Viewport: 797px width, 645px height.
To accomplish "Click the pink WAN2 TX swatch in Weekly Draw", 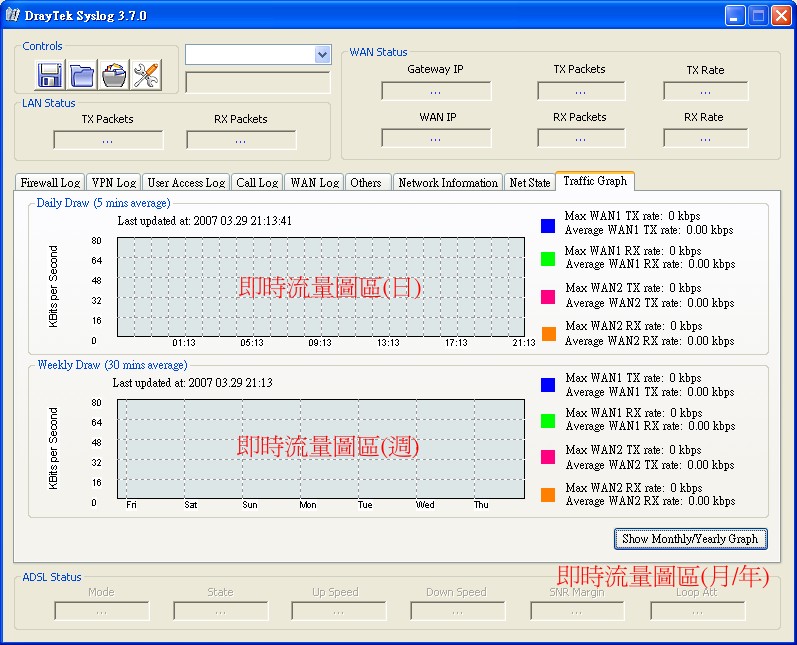I will (548, 457).
